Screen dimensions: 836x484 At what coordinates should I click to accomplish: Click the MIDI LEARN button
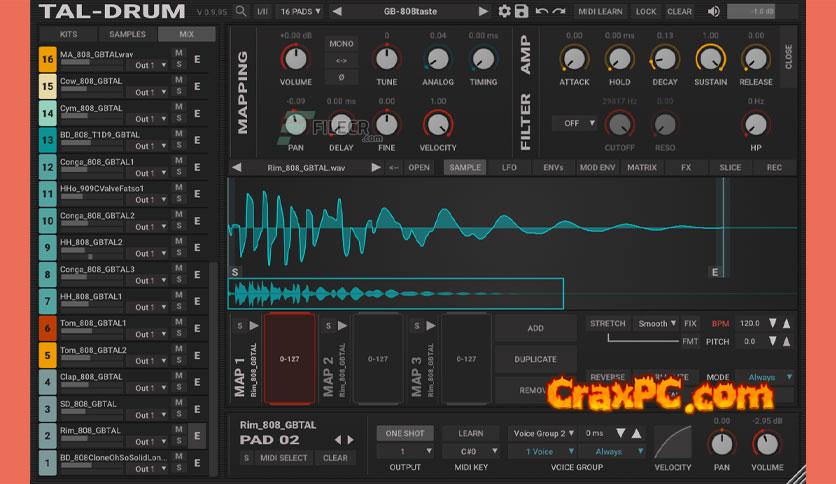pyautogui.click(x=600, y=12)
